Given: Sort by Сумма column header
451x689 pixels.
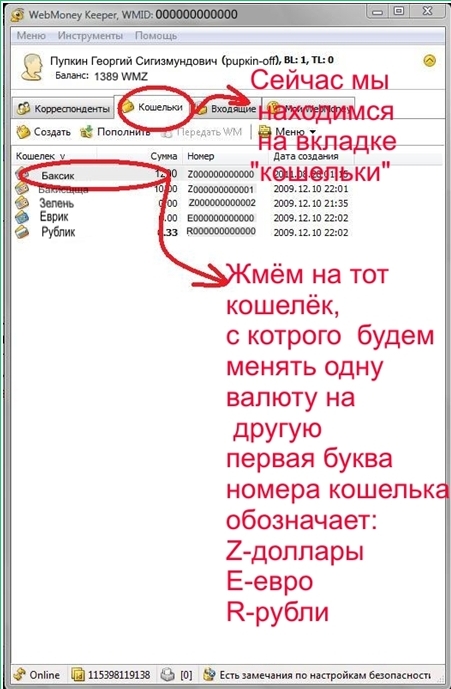Looking at the screenshot, I should [x=164, y=156].
